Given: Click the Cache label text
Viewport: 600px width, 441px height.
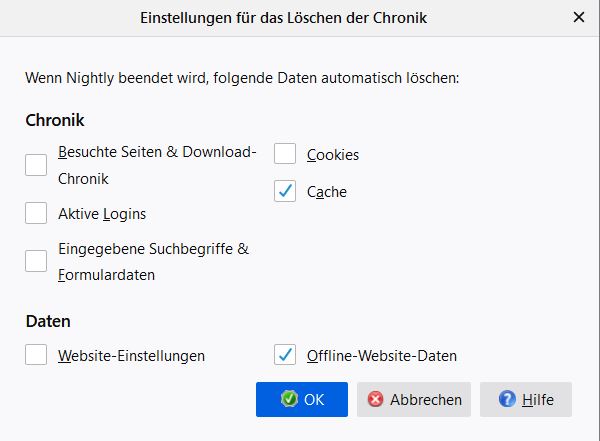Looking at the screenshot, I should click(327, 192).
